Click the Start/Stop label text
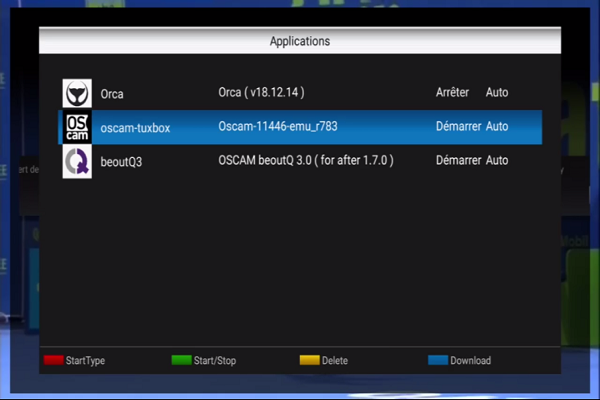 pos(215,361)
